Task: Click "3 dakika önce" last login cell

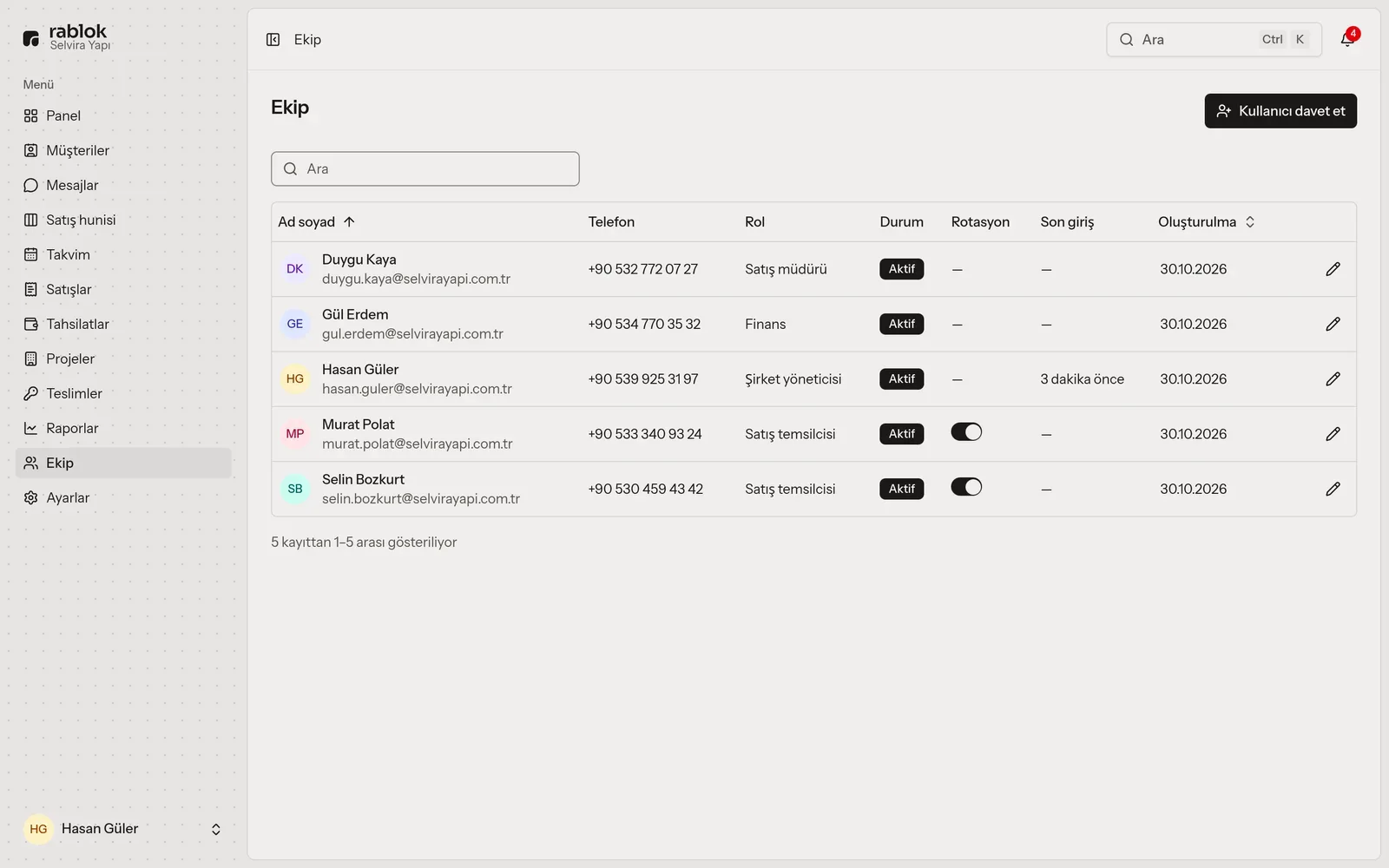Action: pos(1083,378)
